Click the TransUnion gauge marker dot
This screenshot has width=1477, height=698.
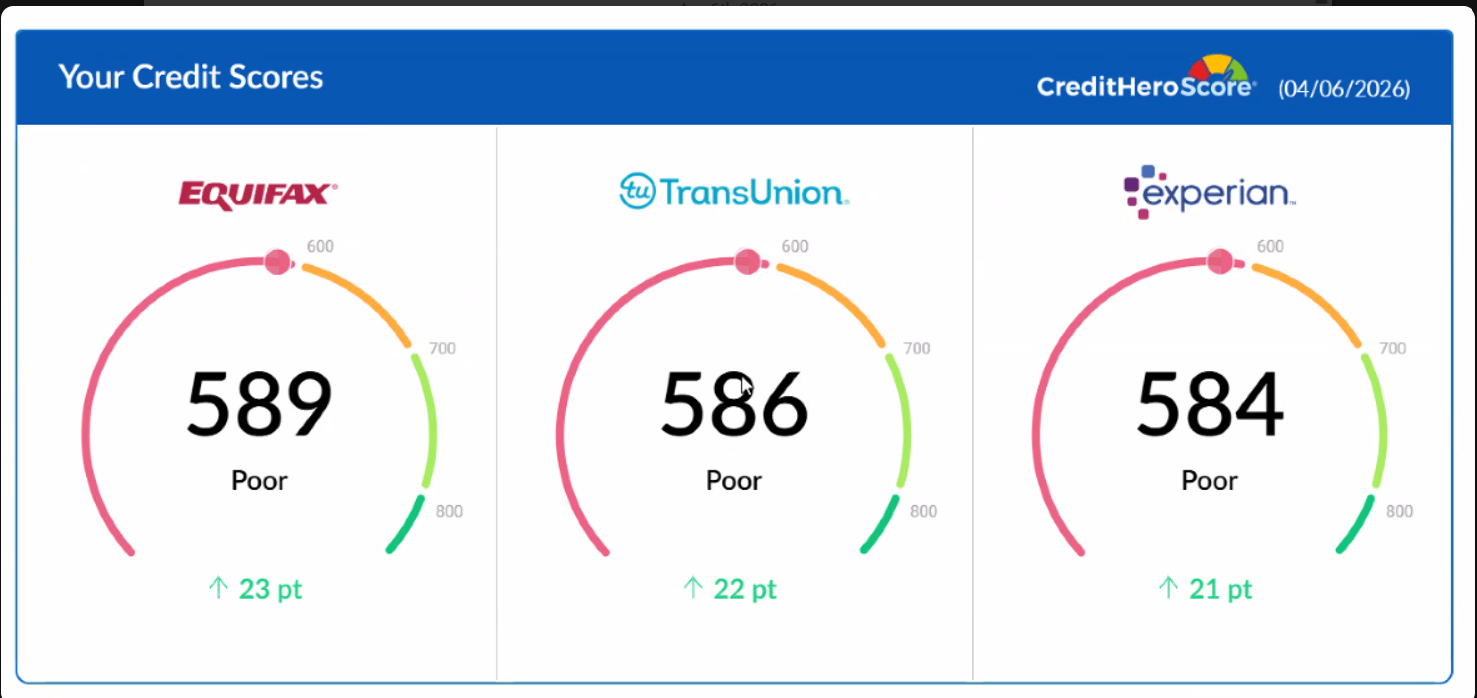[x=747, y=262]
